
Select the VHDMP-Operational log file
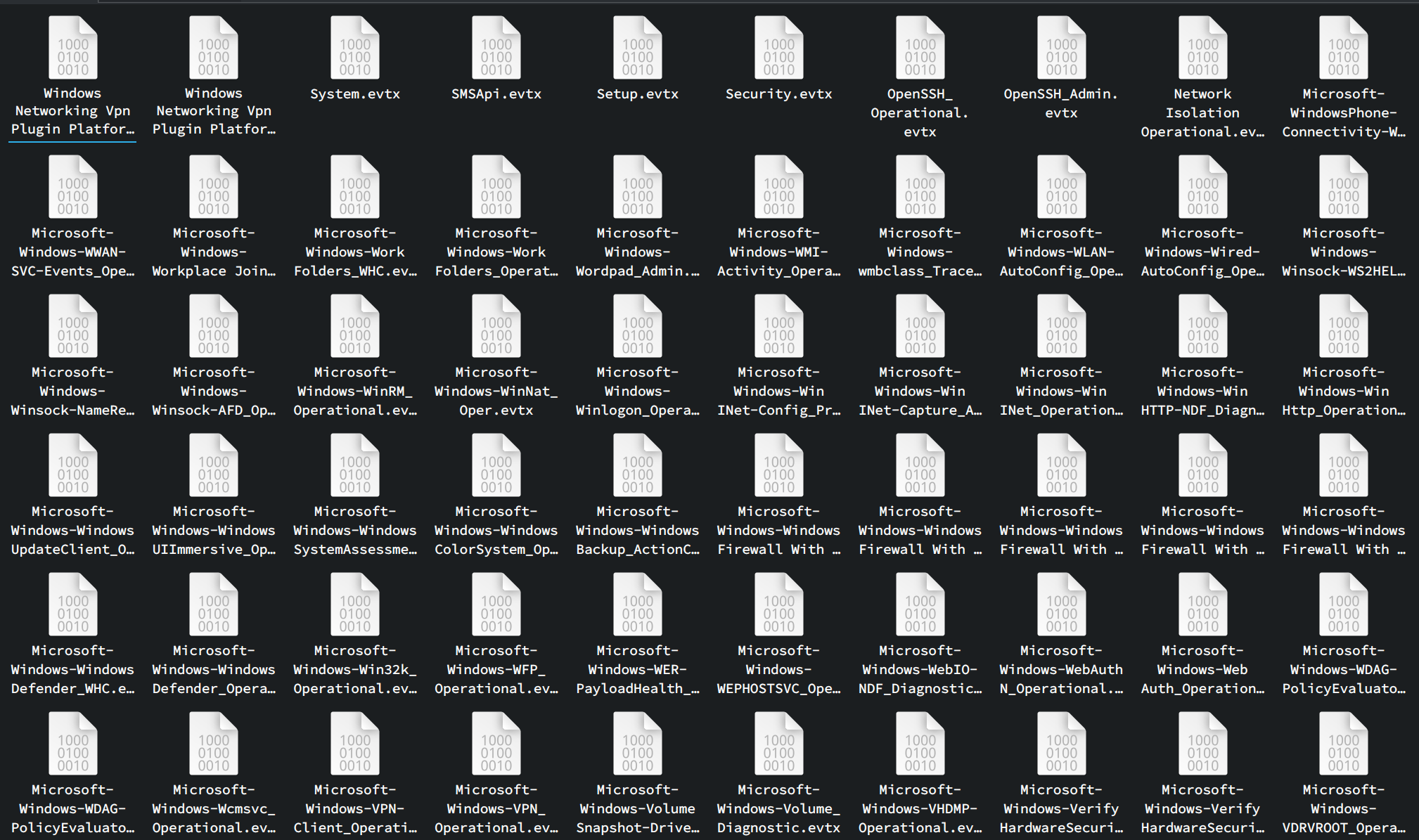pos(920,744)
